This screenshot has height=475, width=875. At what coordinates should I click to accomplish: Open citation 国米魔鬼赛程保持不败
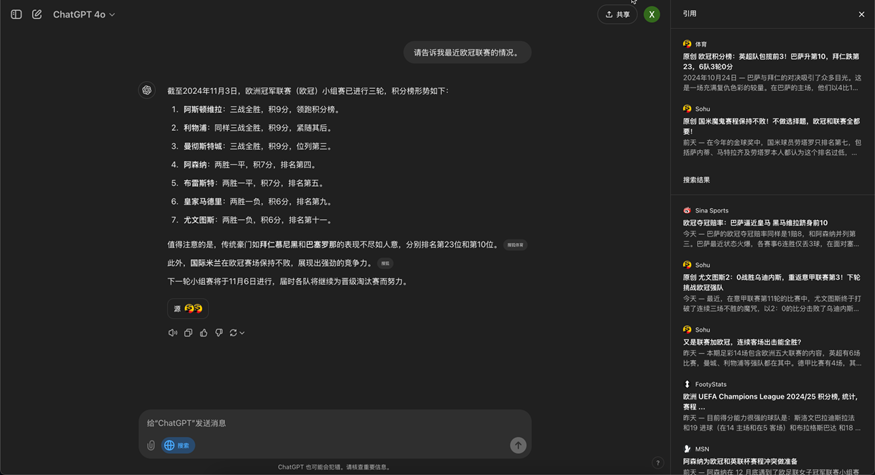[771, 126]
